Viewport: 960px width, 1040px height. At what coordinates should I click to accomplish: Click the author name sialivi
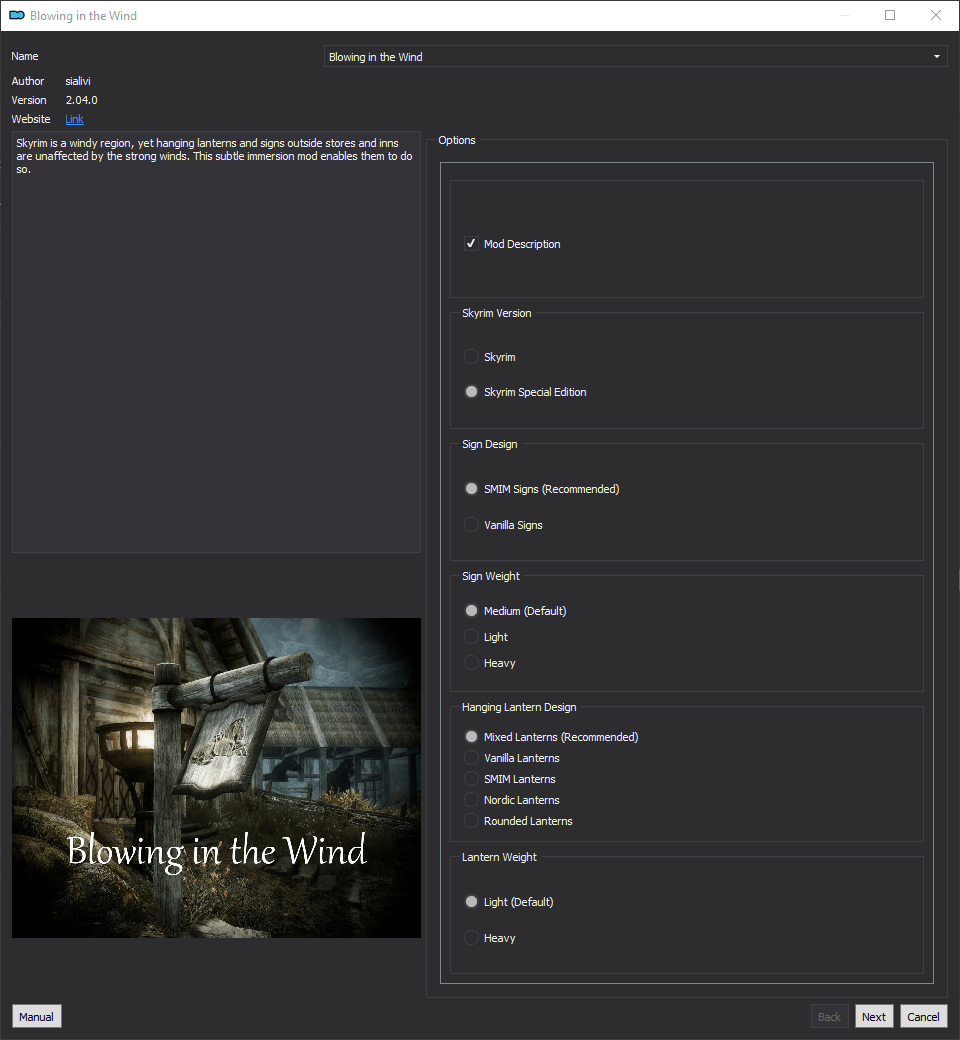pyautogui.click(x=78, y=81)
